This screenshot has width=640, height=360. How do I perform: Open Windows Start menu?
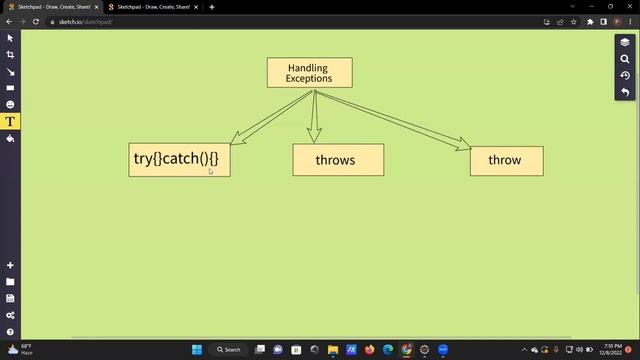click(x=197, y=350)
